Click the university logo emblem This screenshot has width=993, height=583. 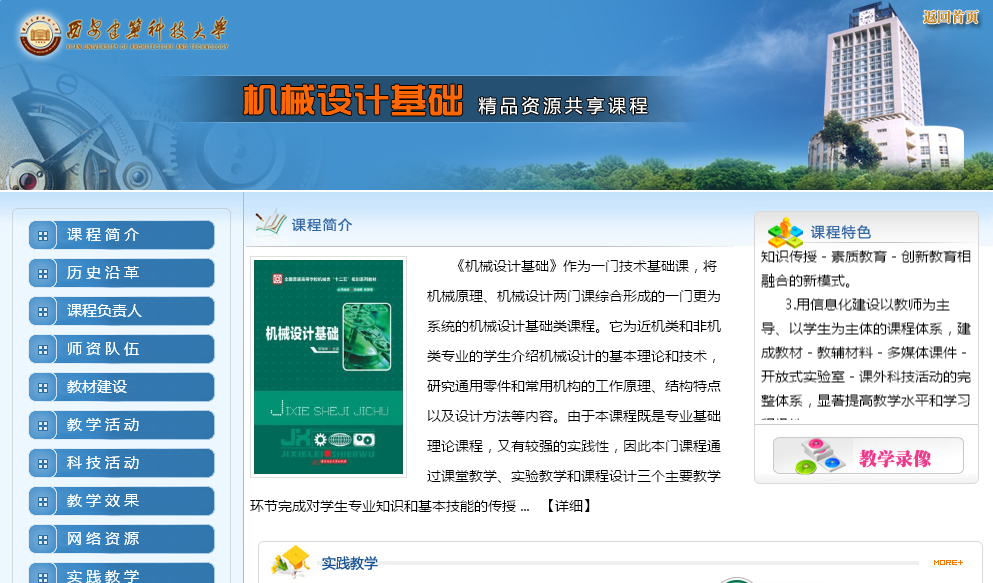coord(40,35)
